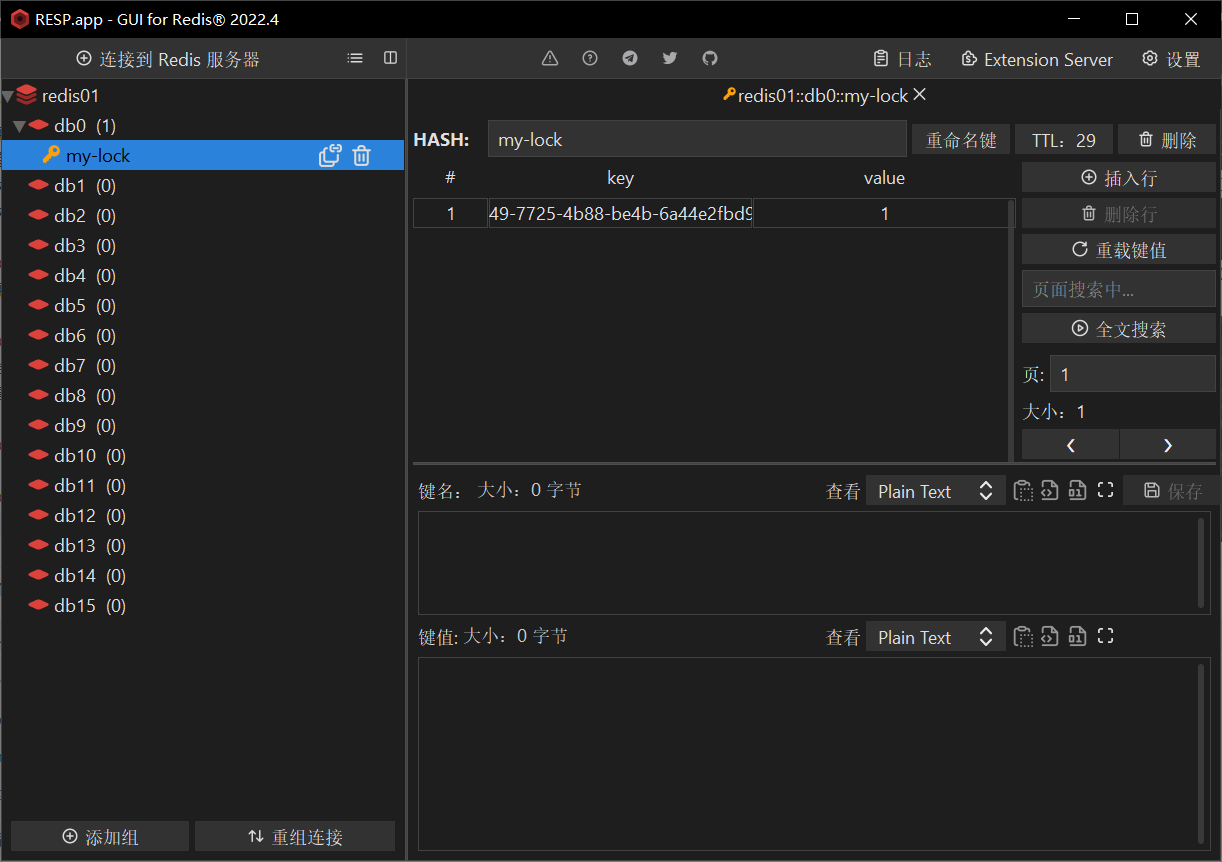Collapse the redis01 connection node
The height and width of the screenshot is (862, 1222).
coord(8,97)
